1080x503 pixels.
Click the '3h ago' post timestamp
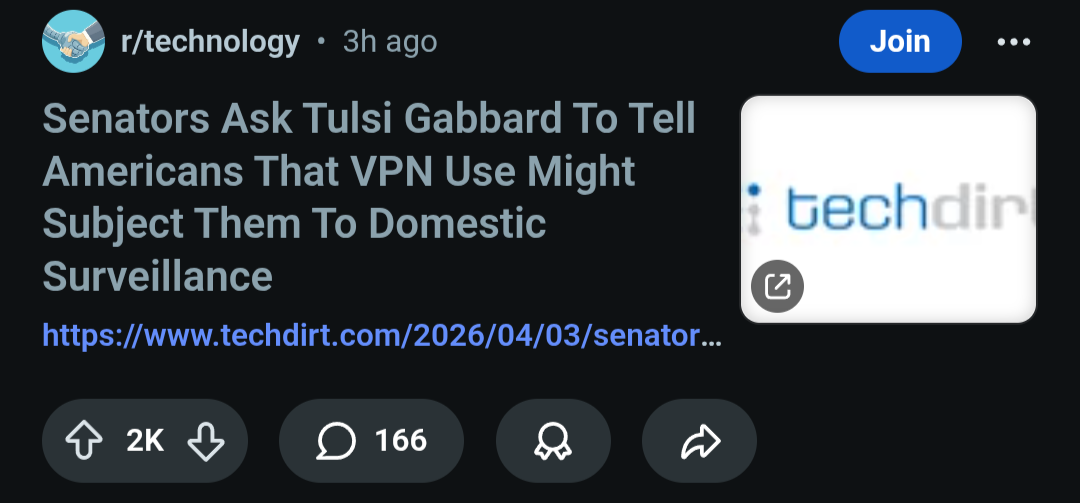click(x=389, y=42)
